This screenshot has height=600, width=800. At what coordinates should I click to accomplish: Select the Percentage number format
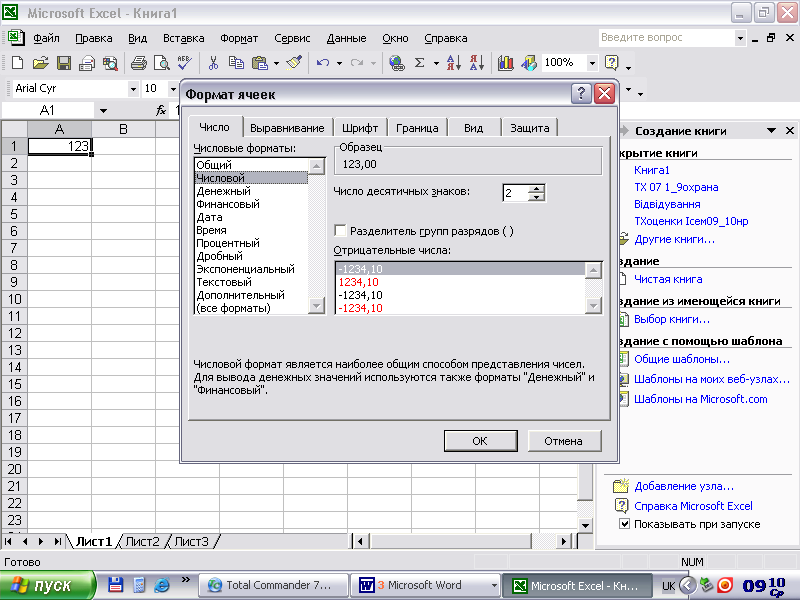[252, 243]
